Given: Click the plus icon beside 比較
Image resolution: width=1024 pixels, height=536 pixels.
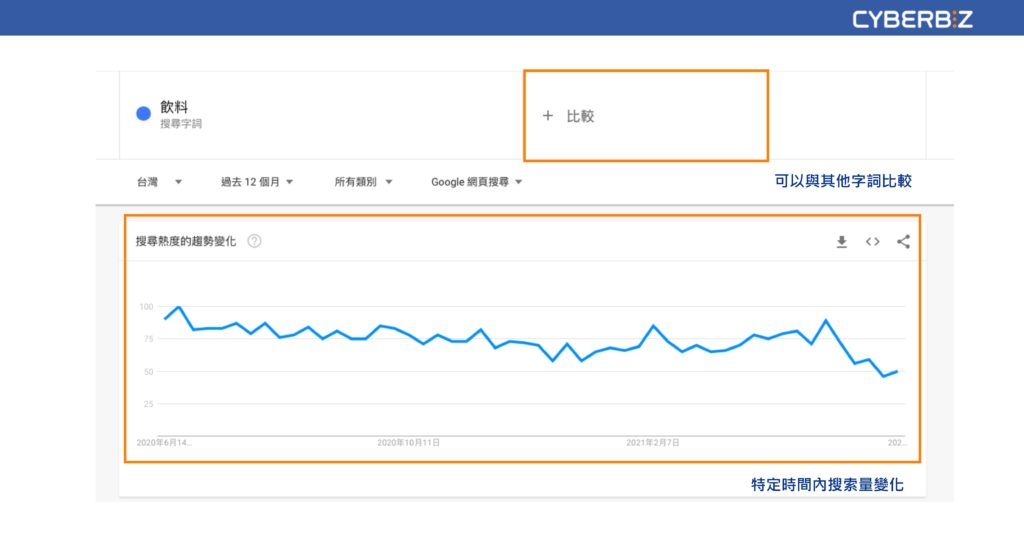Looking at the screenshot, I should coord(547,116).
